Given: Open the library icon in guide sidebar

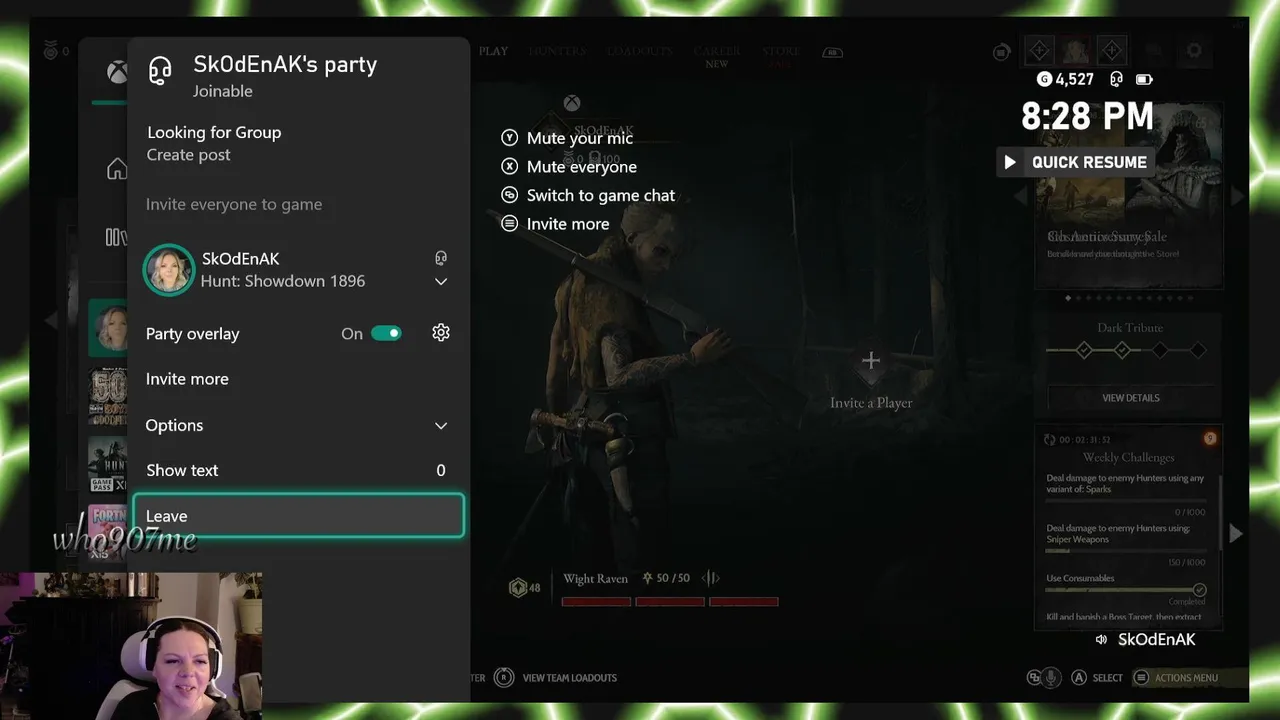Looking at the screenshot, I should [x=116, y=237].
